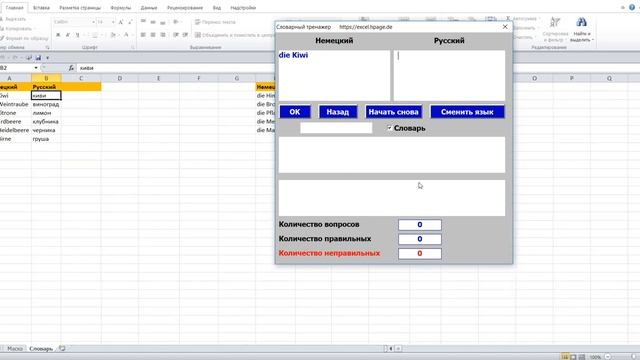Screen dimensions: 640x360
Task: Click the OK button in trainer dialog
Action: click(295, 112)
